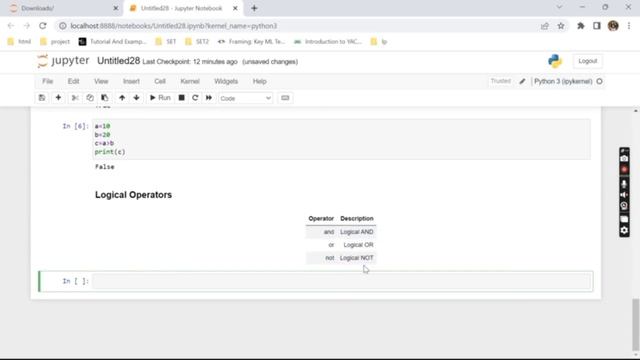The width and height of the screenshot is (640, 360).
Task: Open the View menu
Action: 101,81
